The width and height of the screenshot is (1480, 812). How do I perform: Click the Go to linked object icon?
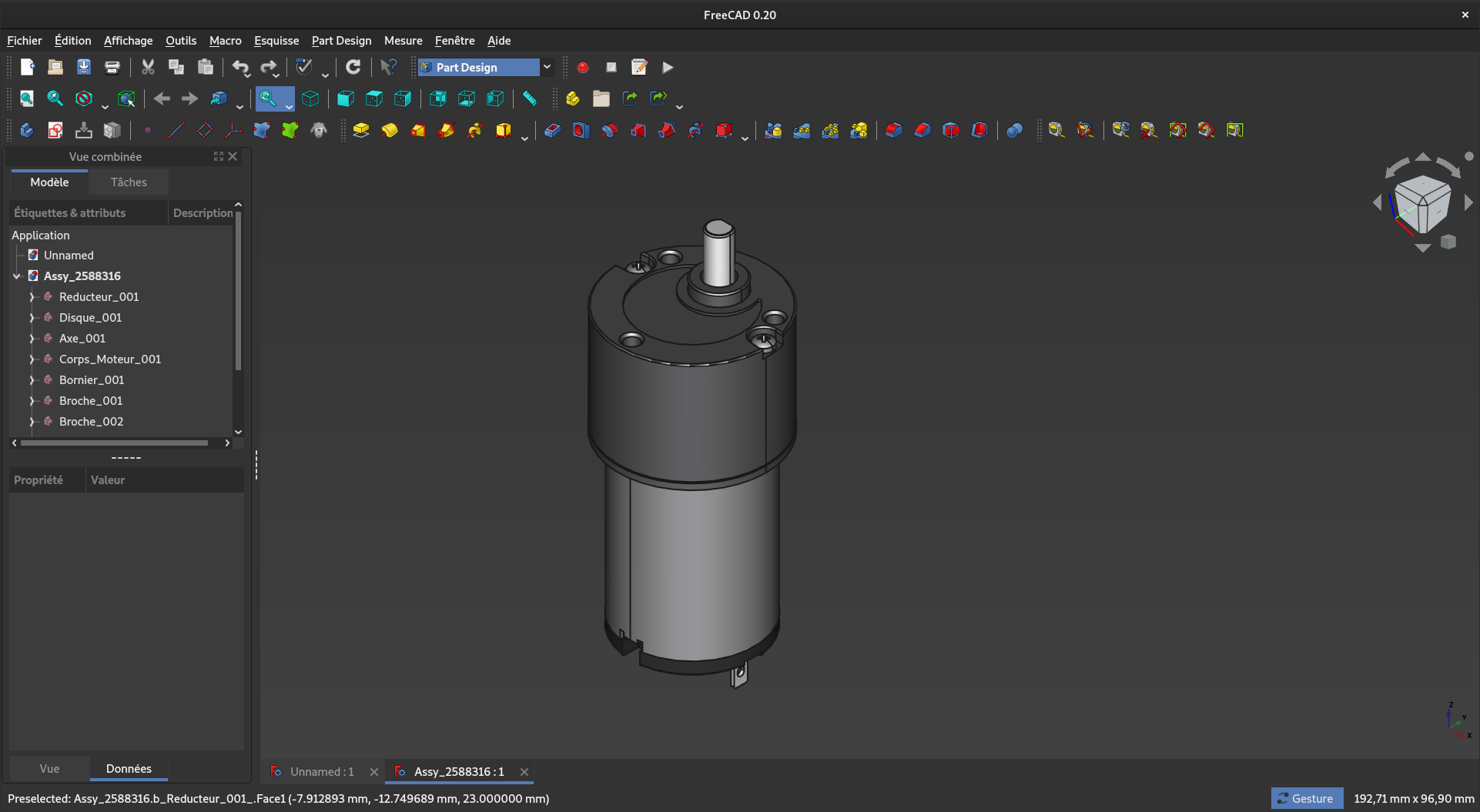(219, 99)
